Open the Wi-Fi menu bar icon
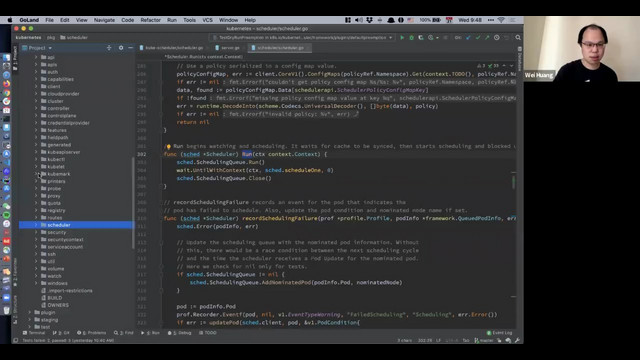640x360 pixels. (x=501, y=20)
